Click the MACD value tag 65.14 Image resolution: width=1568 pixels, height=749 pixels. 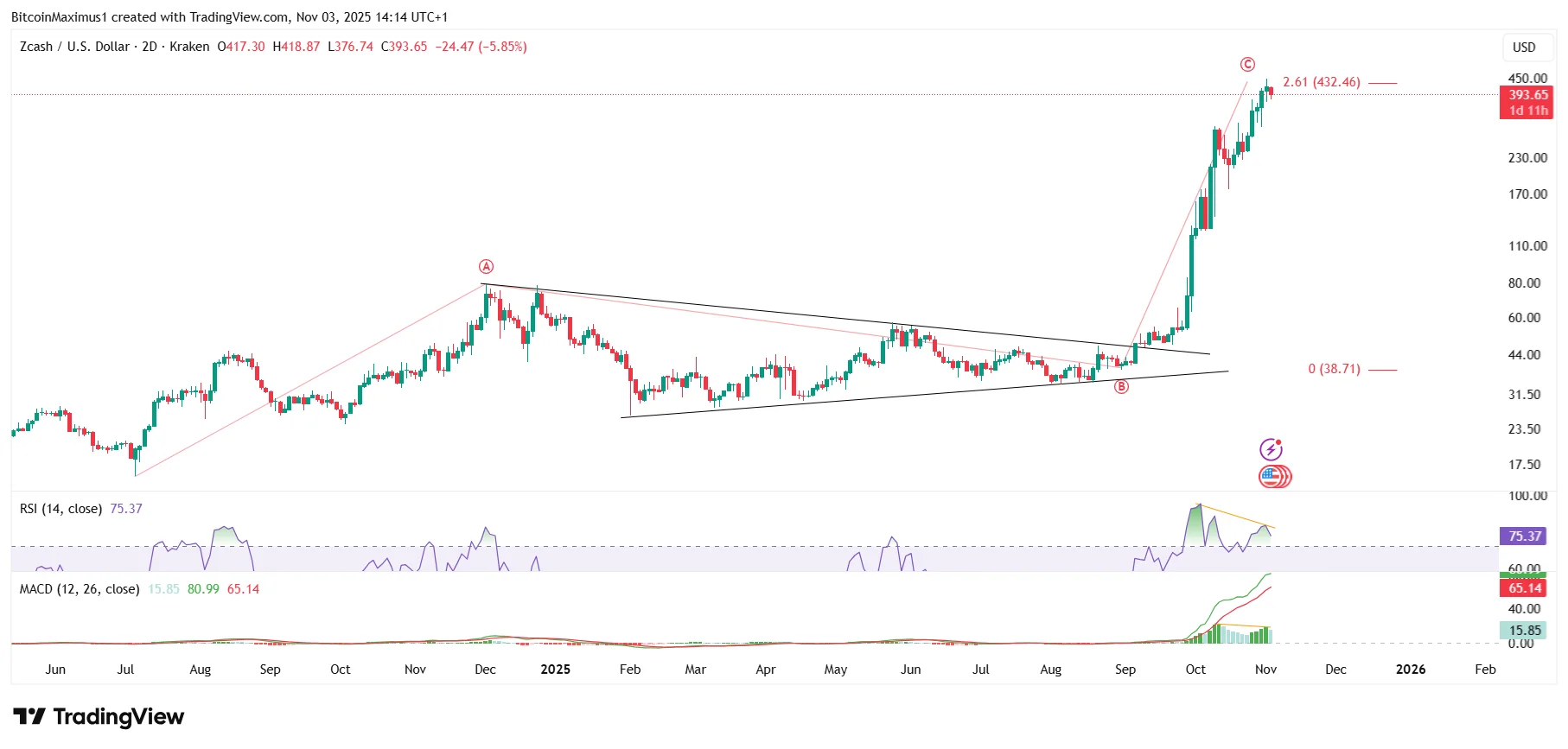point(1525,588)
